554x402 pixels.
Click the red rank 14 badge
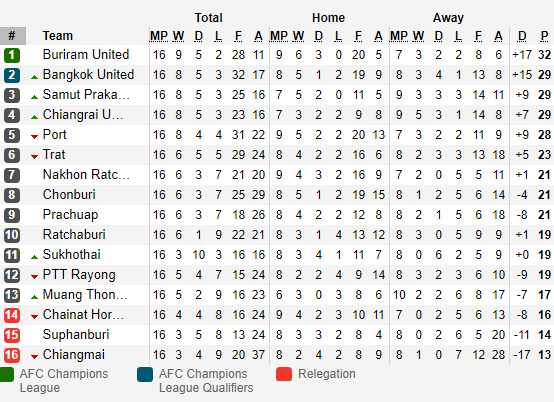tap(12, 315)
